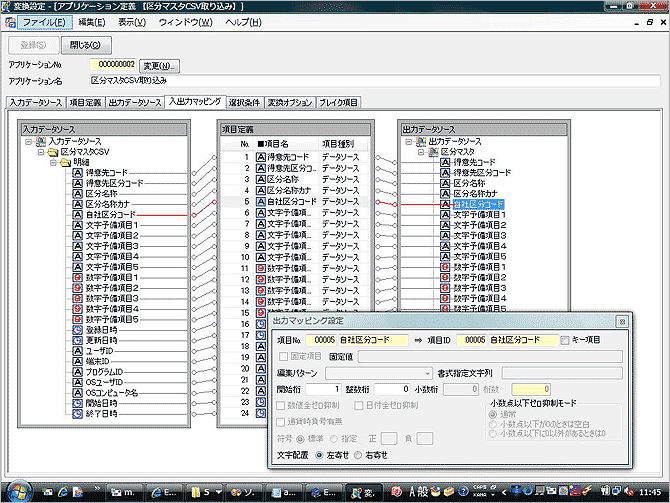Open the ファイル(F) menu
Image resolution: width=670 pixels, height=503 pixels.
pyautogui.click(x=44, y=22)
